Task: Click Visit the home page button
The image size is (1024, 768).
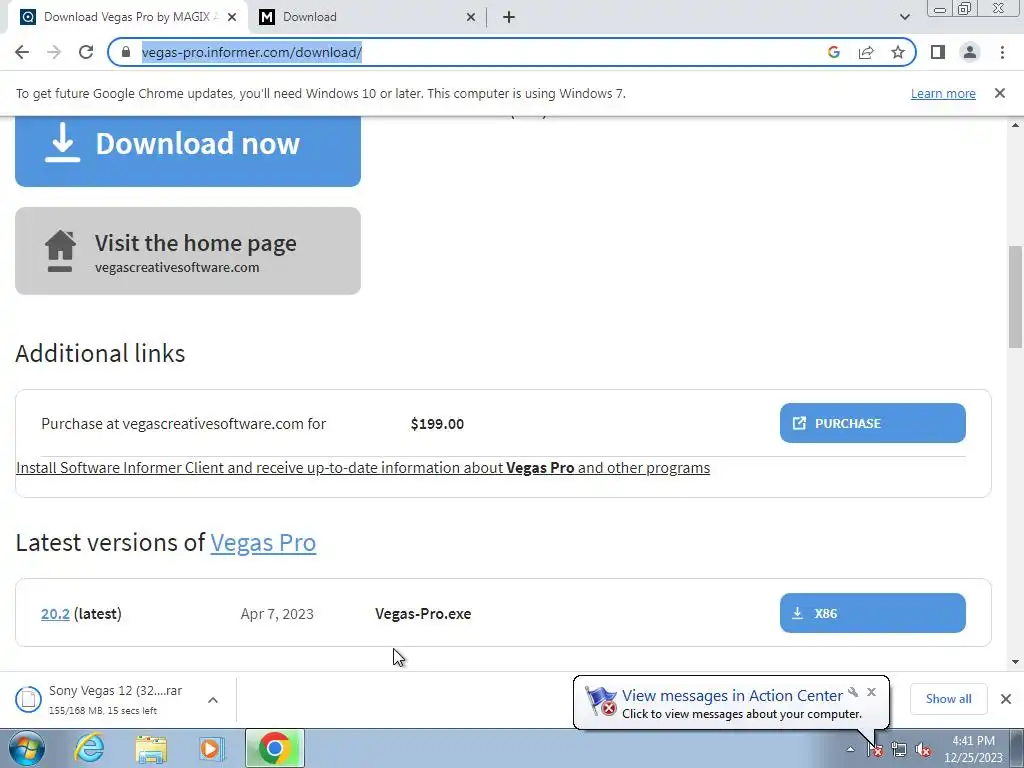Action: pos(188,251)
